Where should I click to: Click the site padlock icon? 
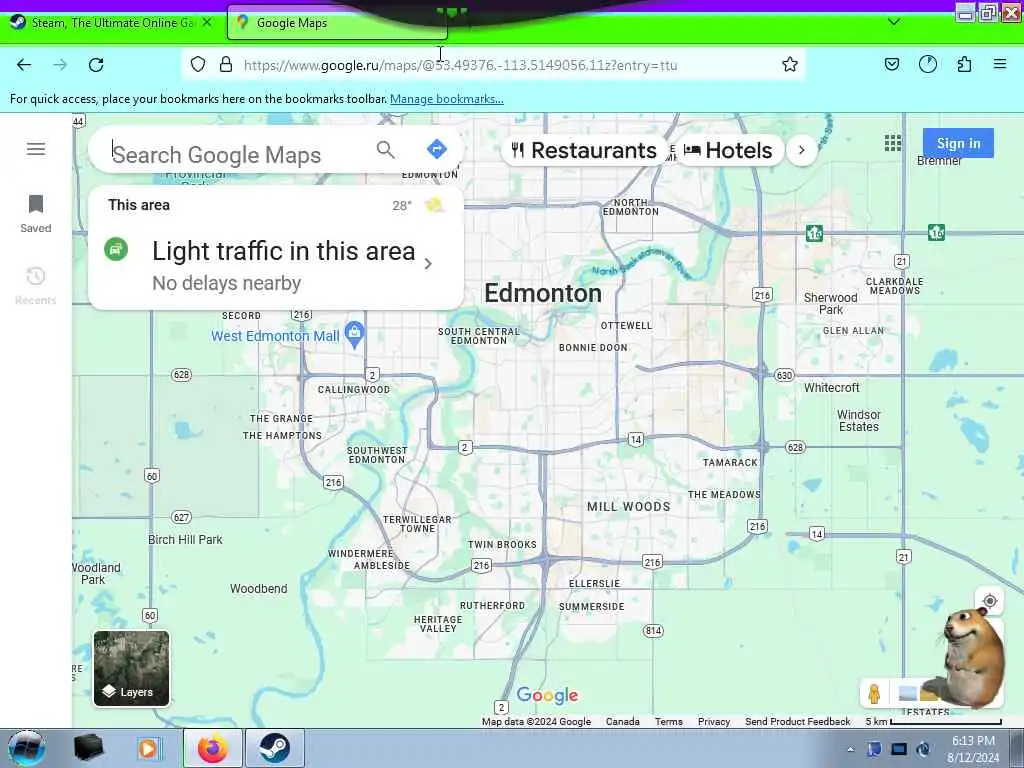[226, 65]
